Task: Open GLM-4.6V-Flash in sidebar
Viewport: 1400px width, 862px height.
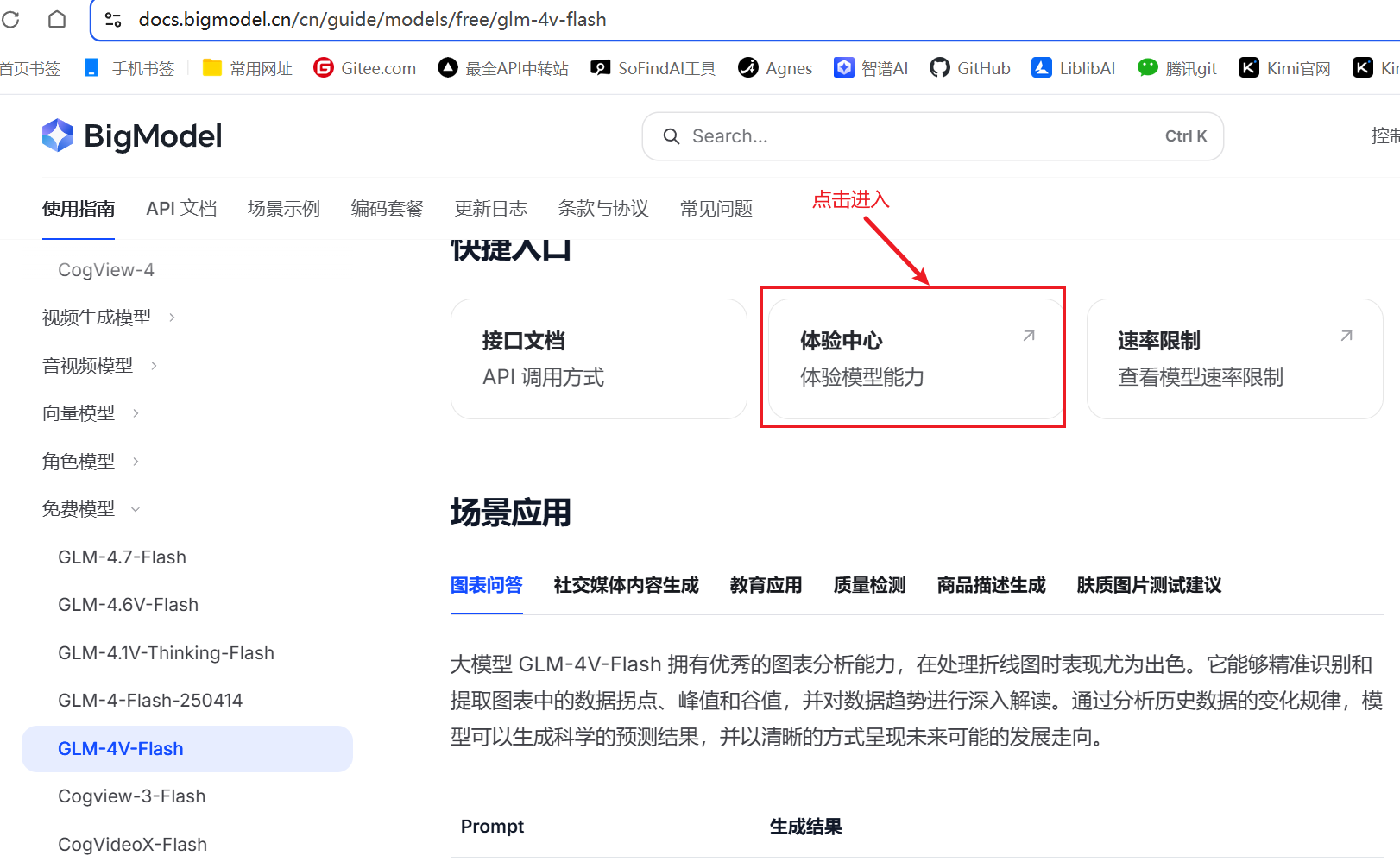Action: click(128, 605)
